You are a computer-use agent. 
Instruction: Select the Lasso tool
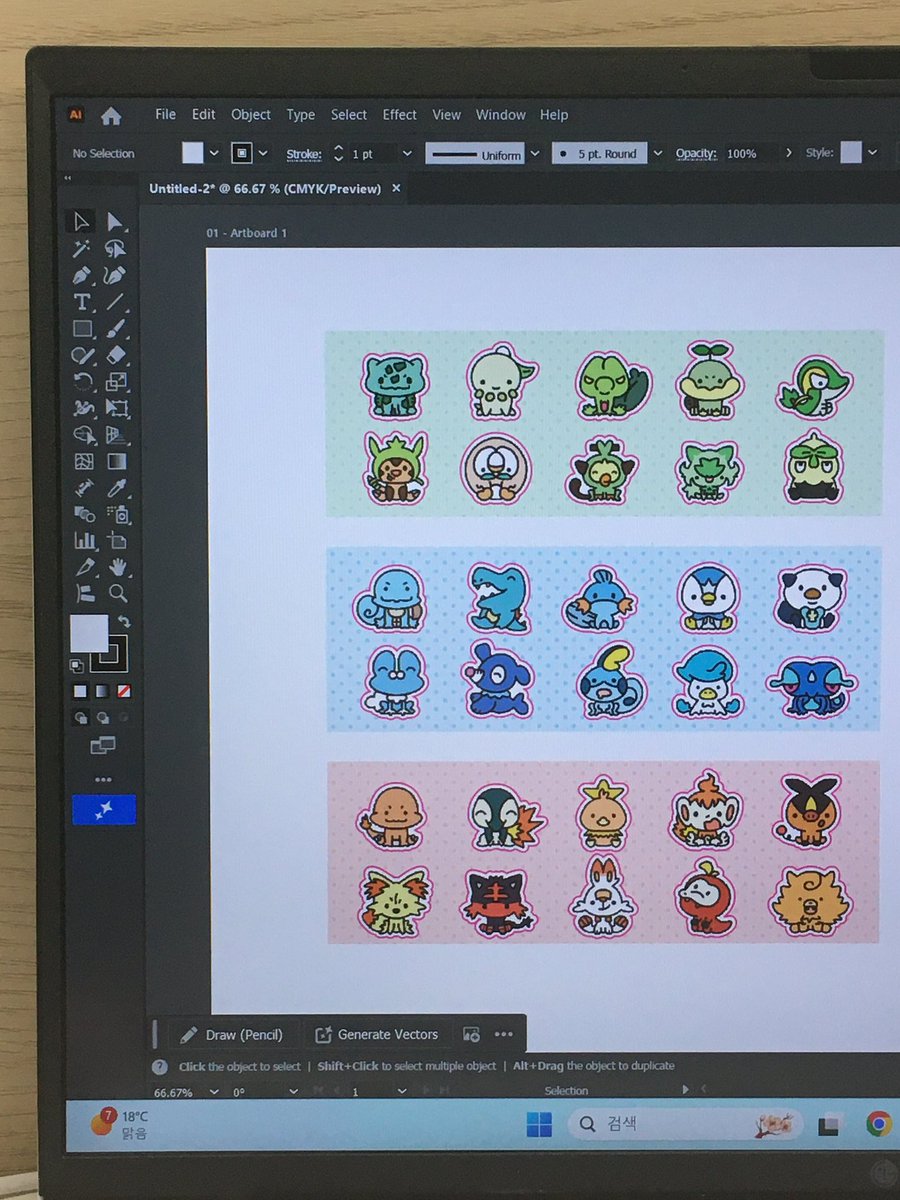[x=116, y=248]
